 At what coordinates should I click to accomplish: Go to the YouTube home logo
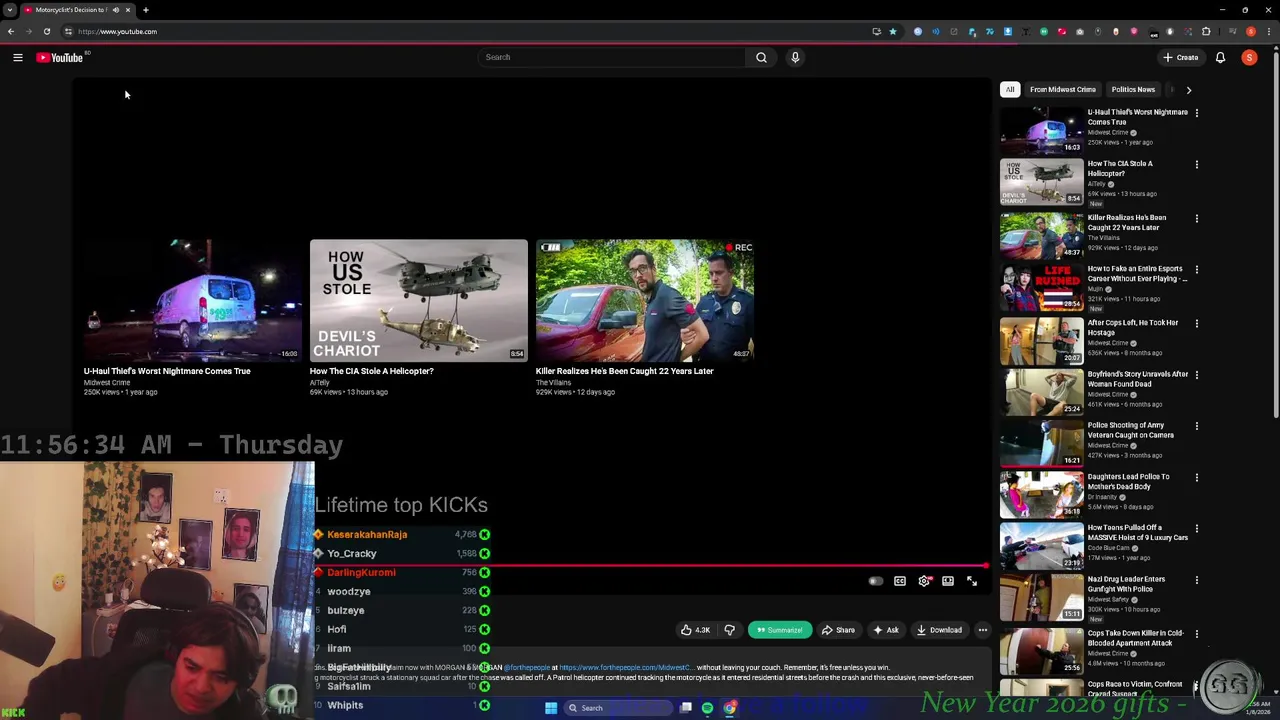60,58
